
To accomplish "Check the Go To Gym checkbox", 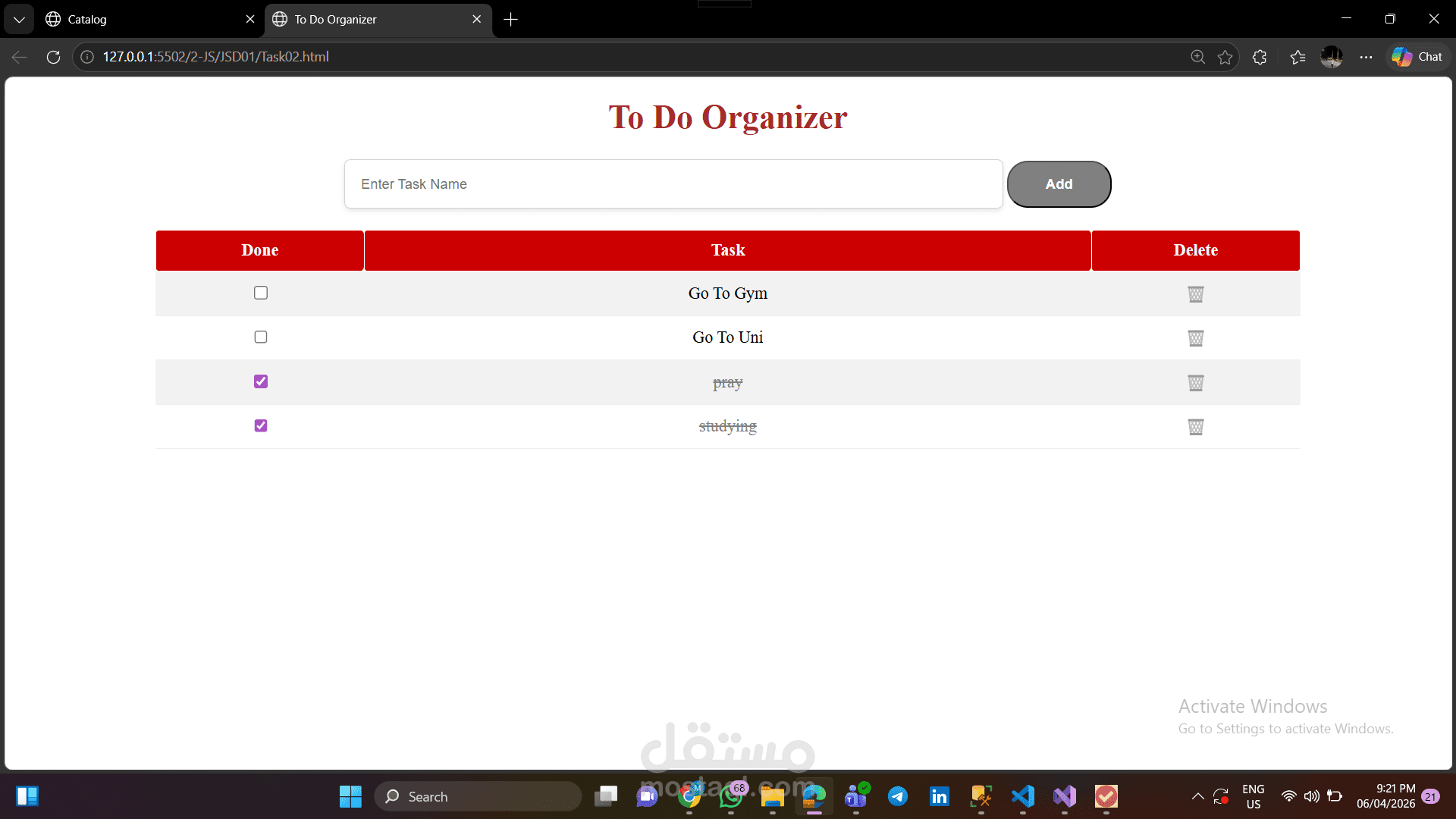I will (x=261, y=293).
